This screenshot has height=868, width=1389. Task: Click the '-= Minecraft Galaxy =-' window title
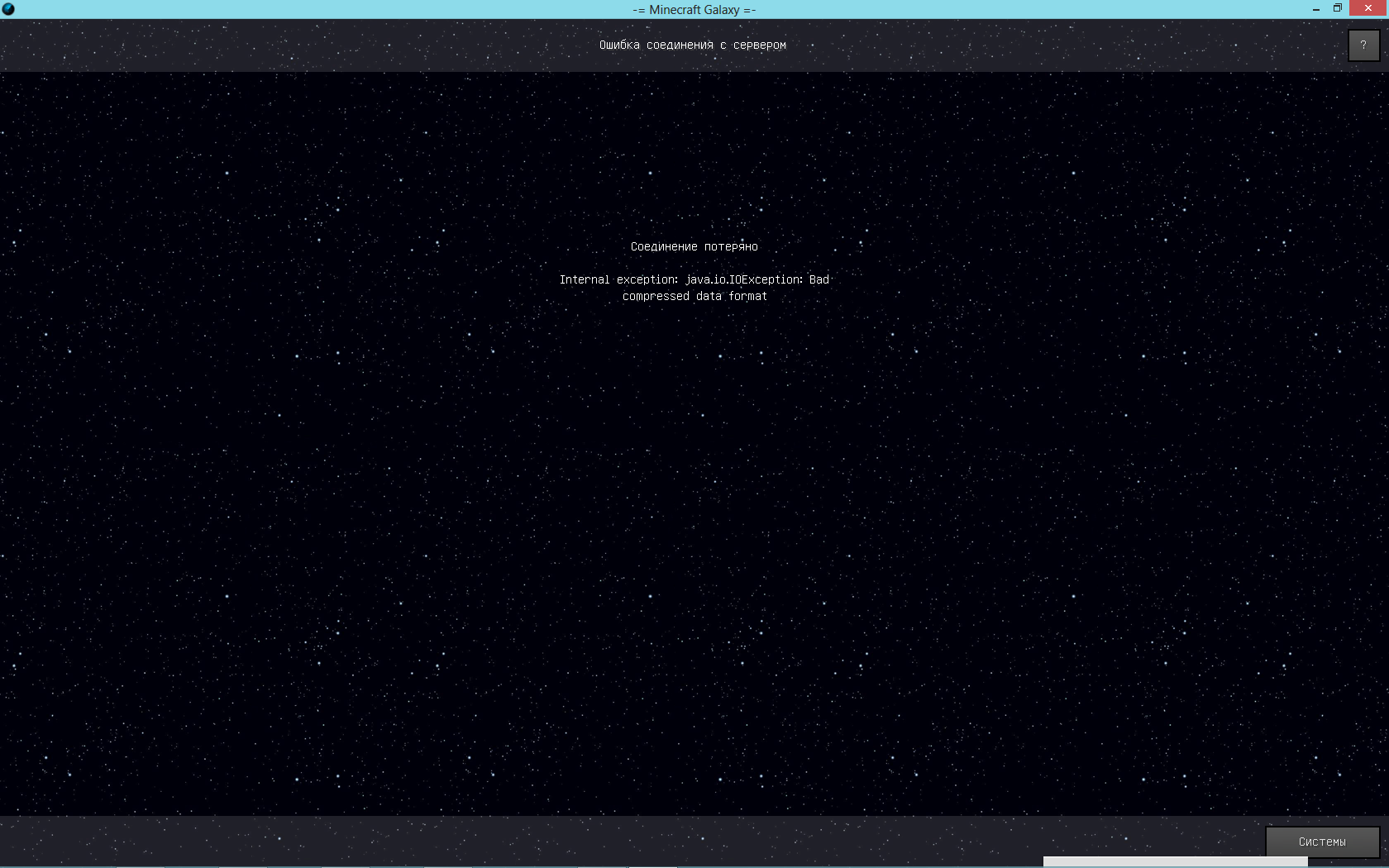(x=694, y=10)
